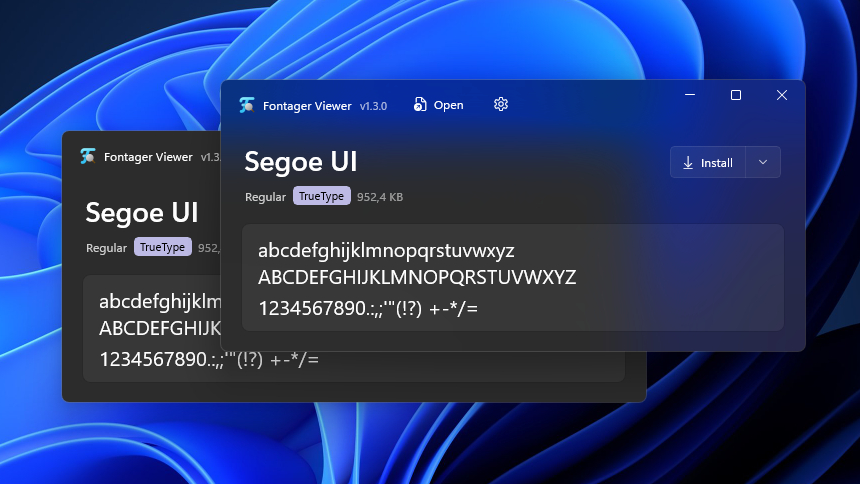The height and width of the screenshot is (484, 860).
Task: Minimize the front Fontager Viewer window
Action: 690,95
